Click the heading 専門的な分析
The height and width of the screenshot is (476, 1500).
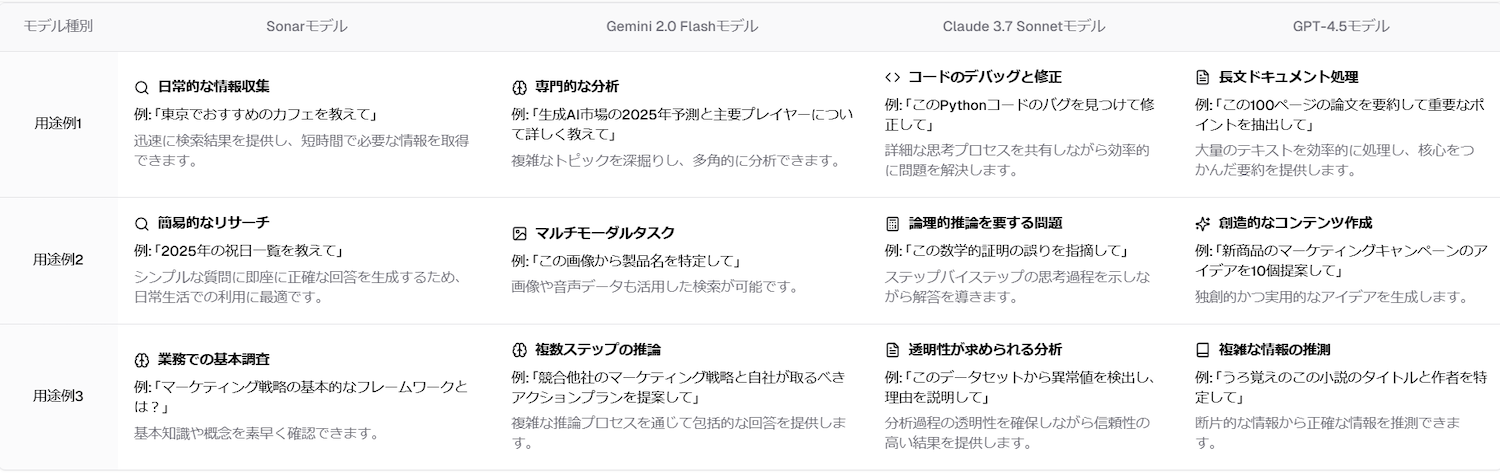[577, 87]
